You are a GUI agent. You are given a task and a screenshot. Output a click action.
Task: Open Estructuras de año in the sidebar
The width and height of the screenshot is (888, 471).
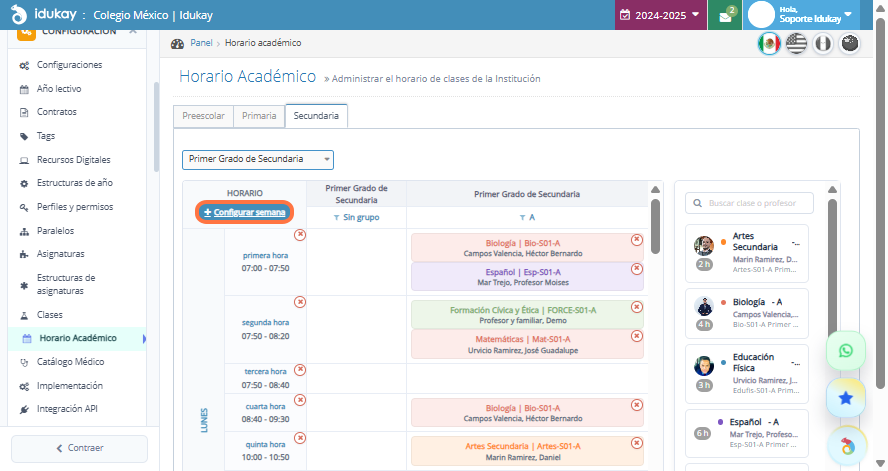pyautogui.click(x=75, y=183)
